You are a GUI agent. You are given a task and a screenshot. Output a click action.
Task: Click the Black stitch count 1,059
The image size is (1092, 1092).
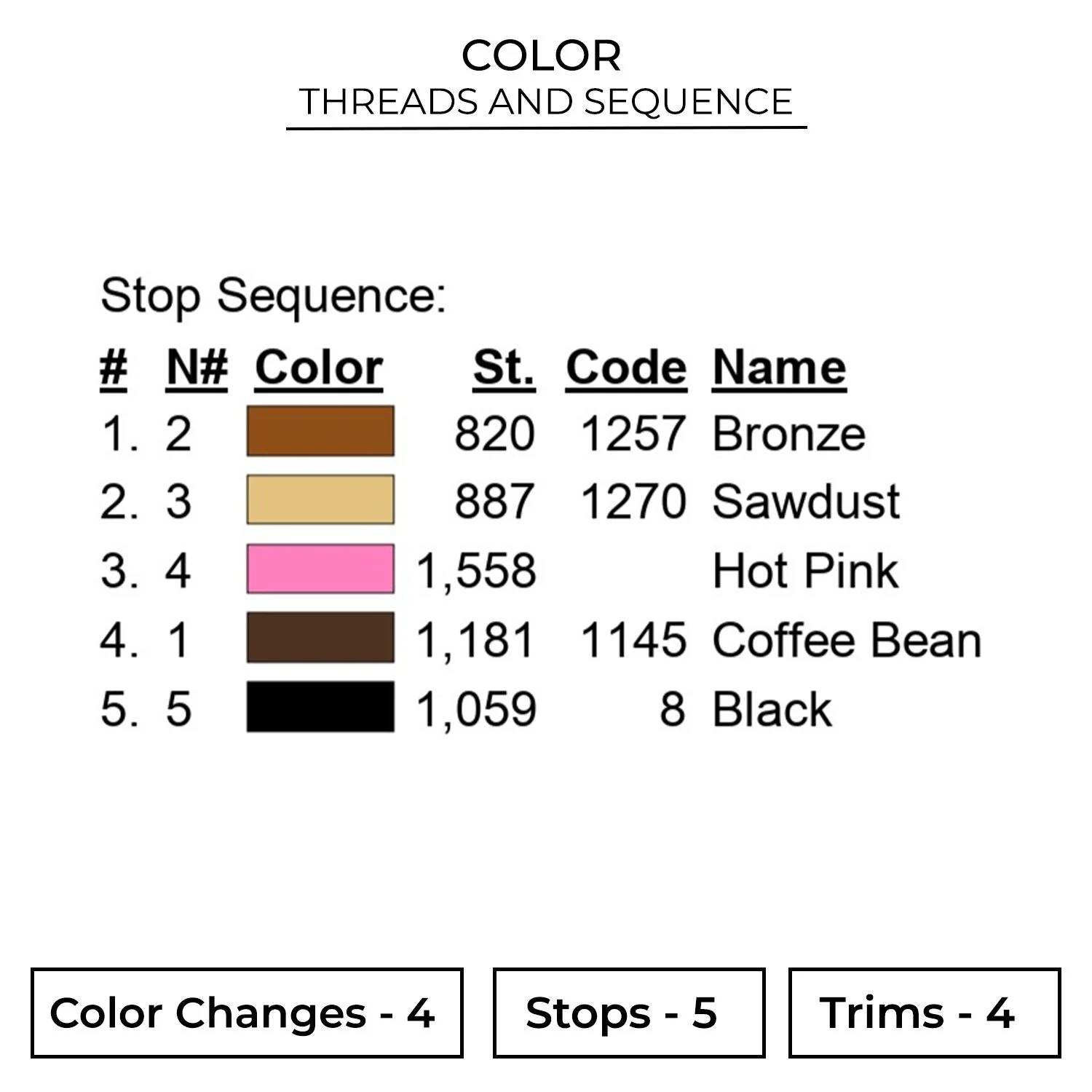click(476, 709)
